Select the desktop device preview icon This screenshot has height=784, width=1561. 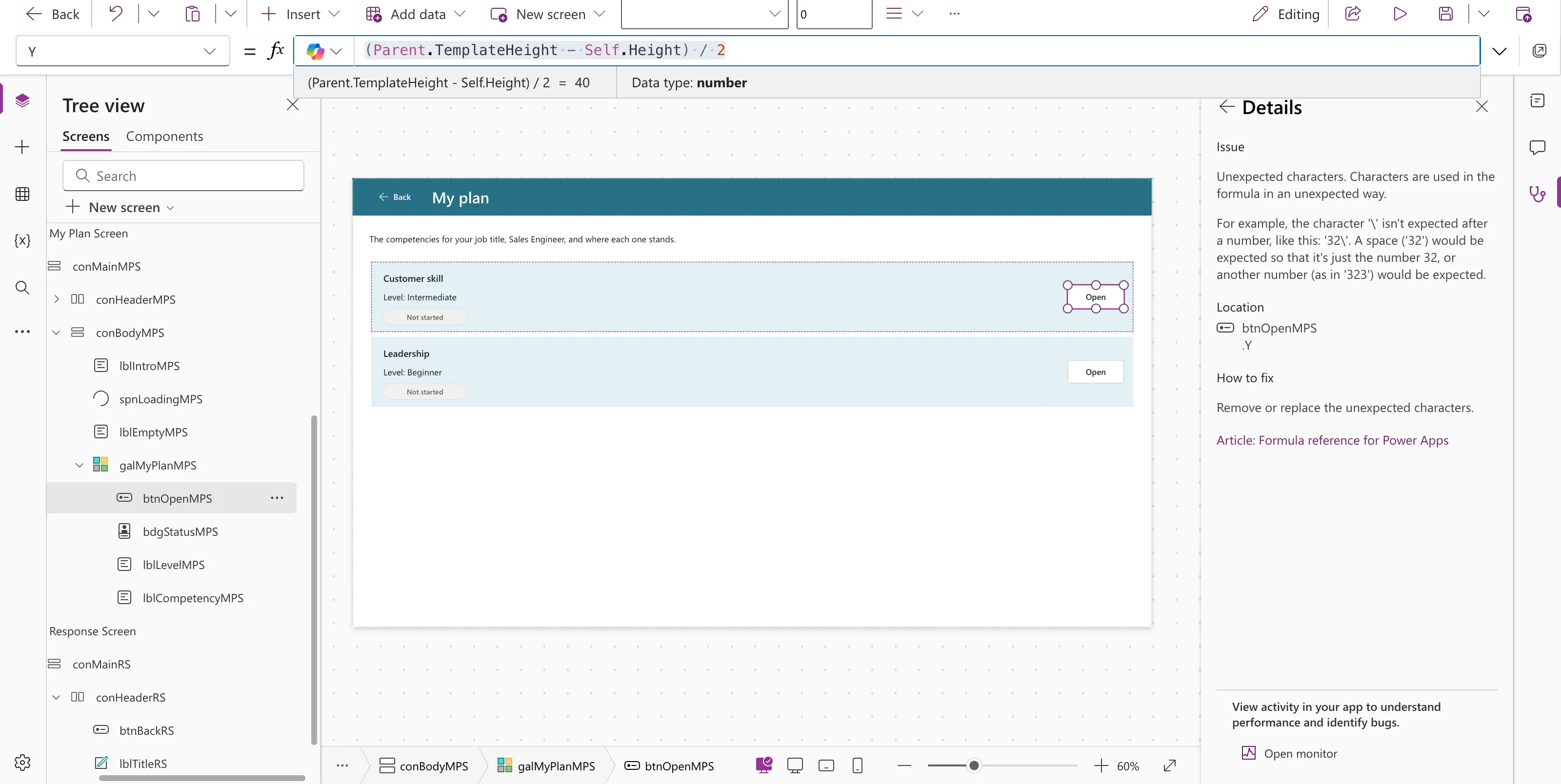click(795, 766)
